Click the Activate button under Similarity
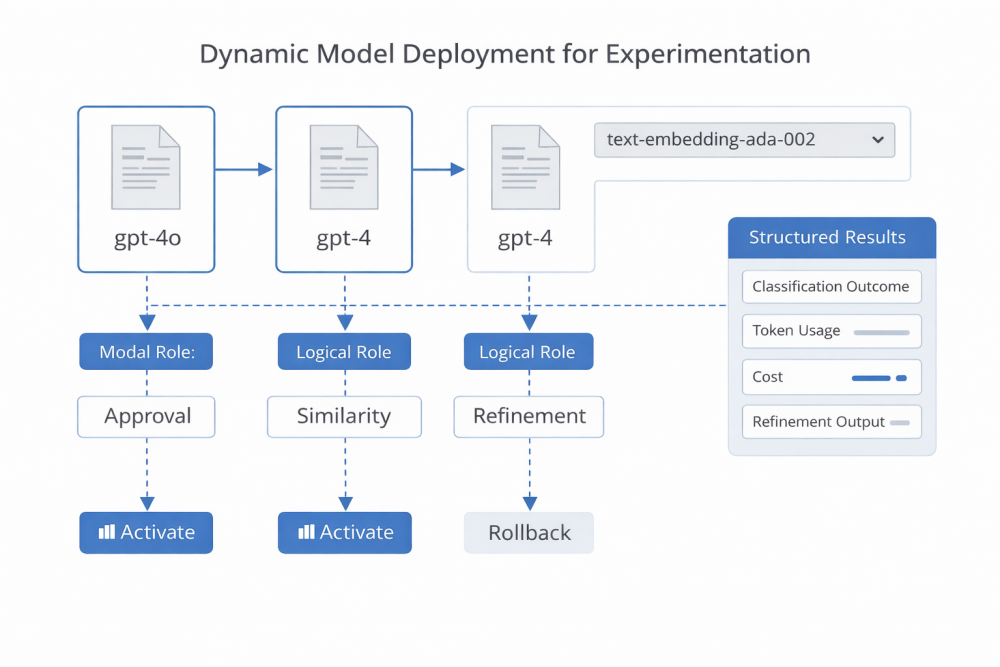The width and height of the screenshot is (1000, 667). (344, 532)
